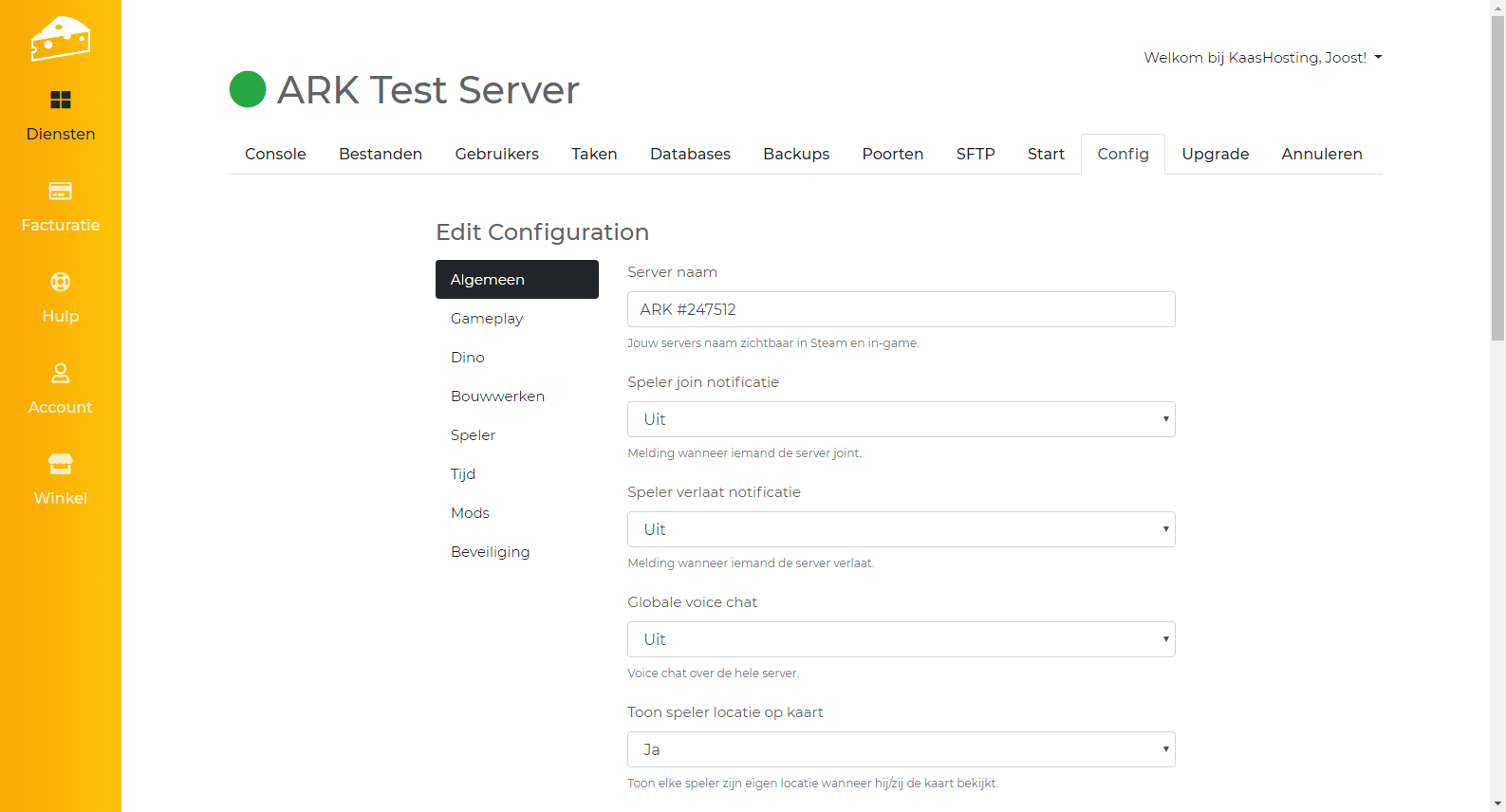Open the Welkom bij KaasHosting user menu

1262,58
